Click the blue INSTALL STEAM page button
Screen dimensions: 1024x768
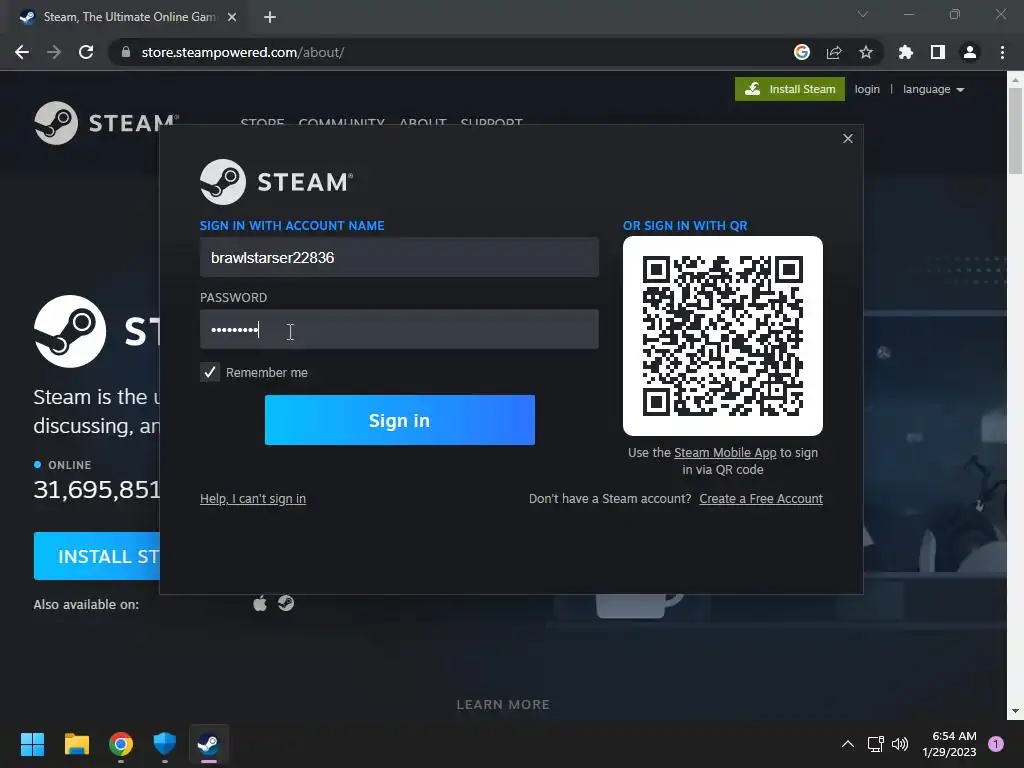97,556
